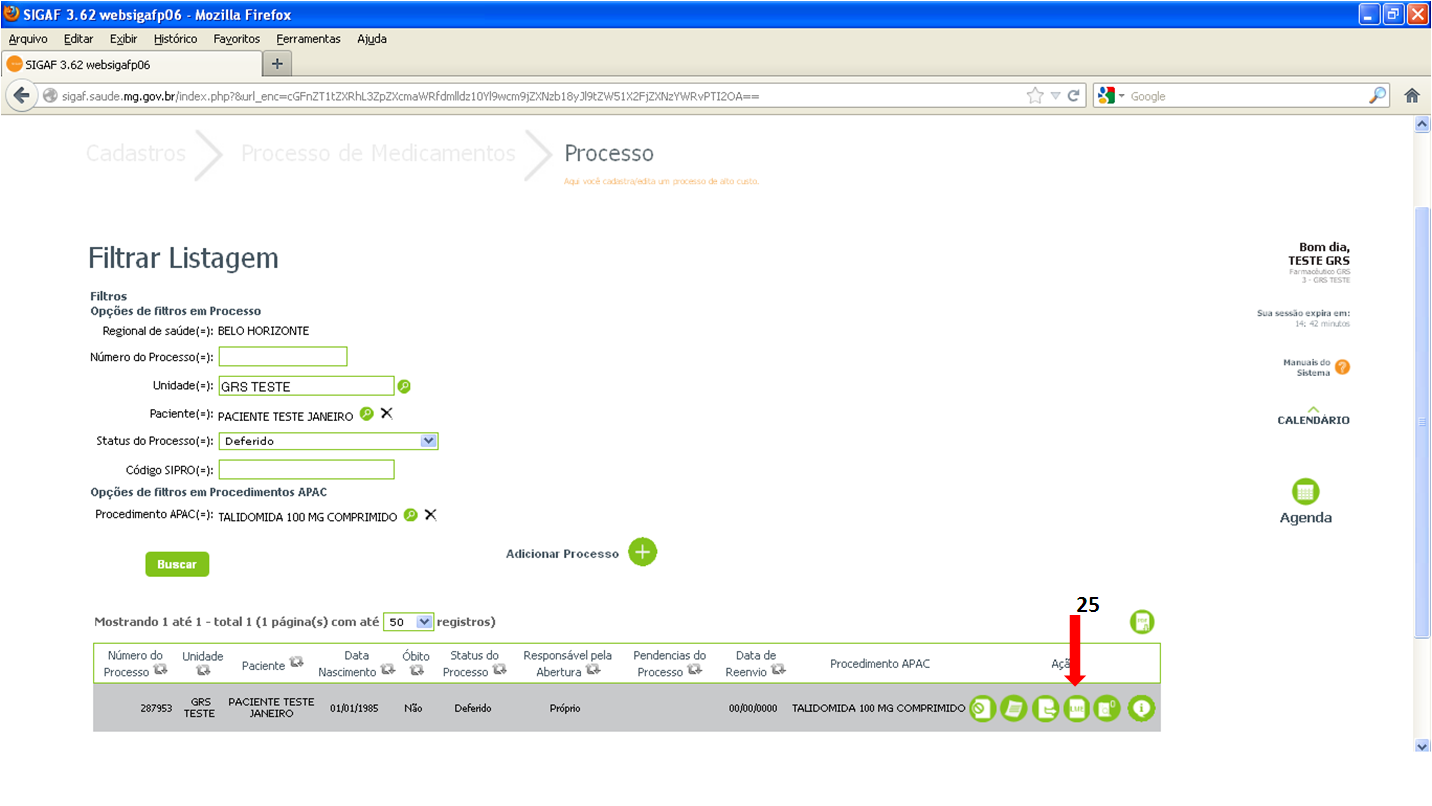This screenshot has width=1432, height=806.
Task: Click the Google search magnifier icon
Action: pos(1378,96)
